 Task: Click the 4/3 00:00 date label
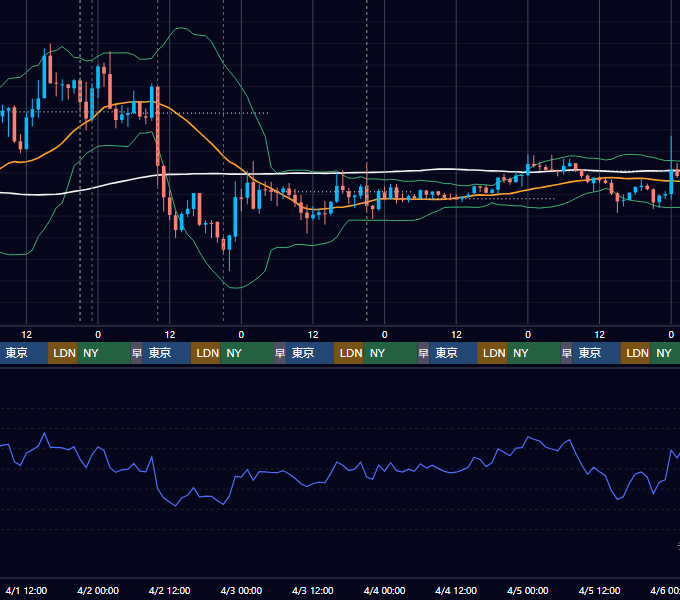pos(241,590)
